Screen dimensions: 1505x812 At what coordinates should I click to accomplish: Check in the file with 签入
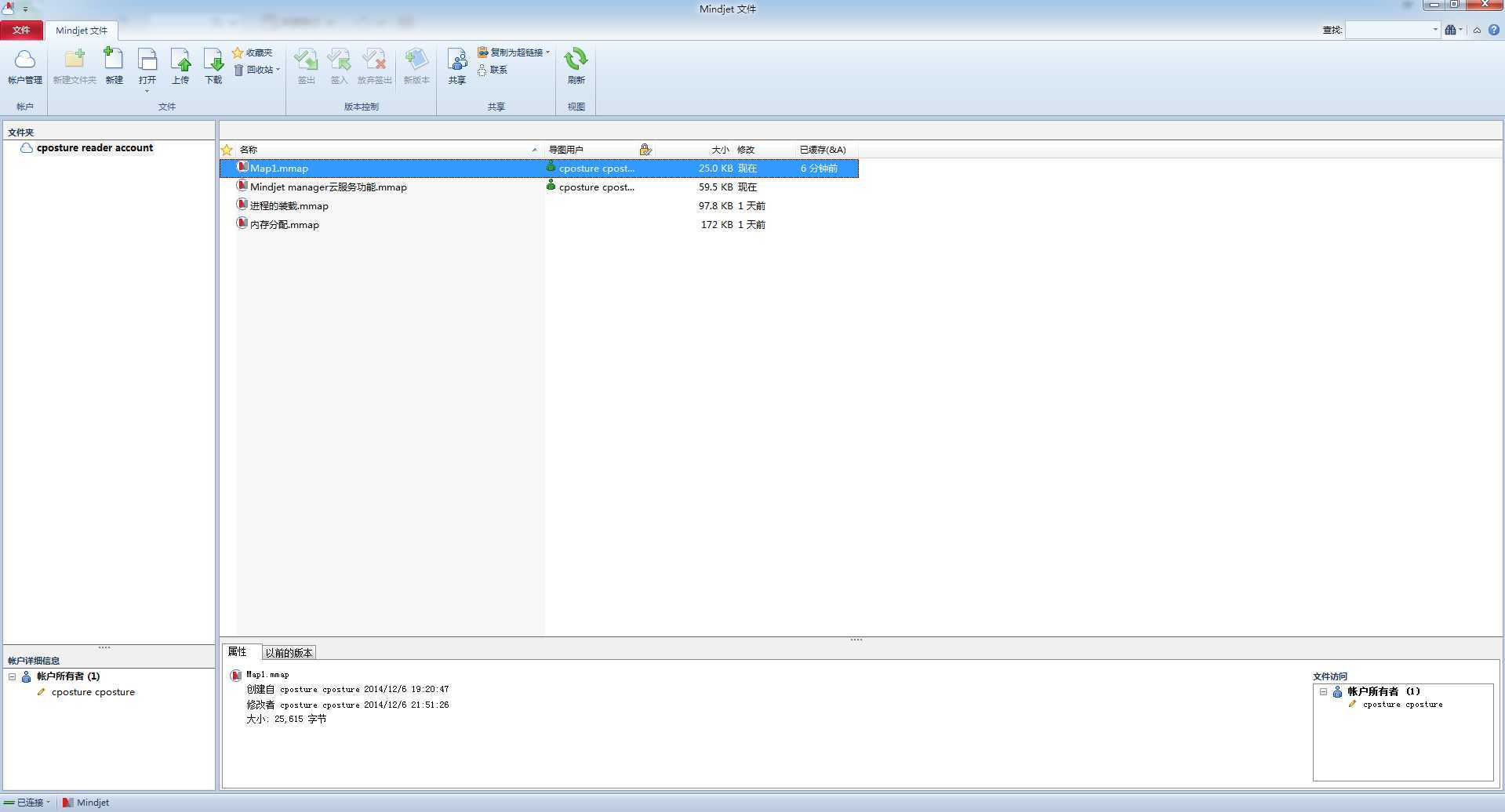tap(339, 67)
